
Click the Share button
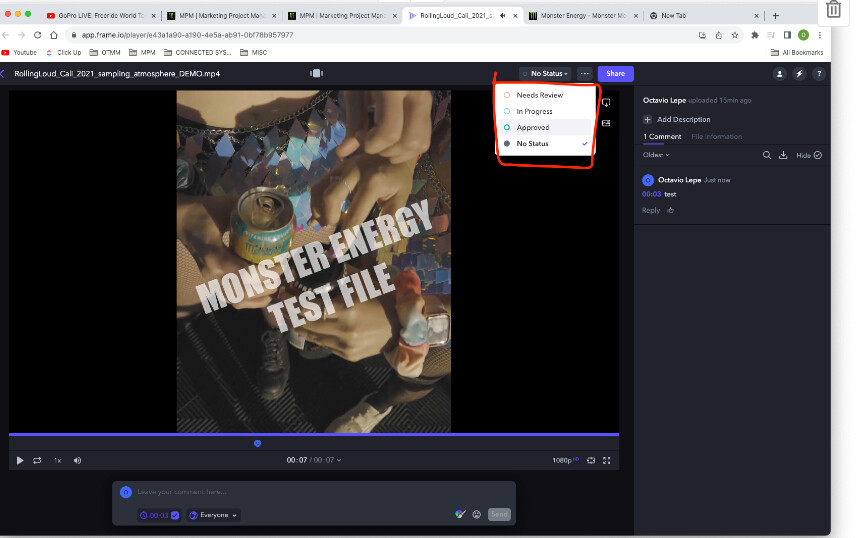pyautogui.click(x=615, y=73)
